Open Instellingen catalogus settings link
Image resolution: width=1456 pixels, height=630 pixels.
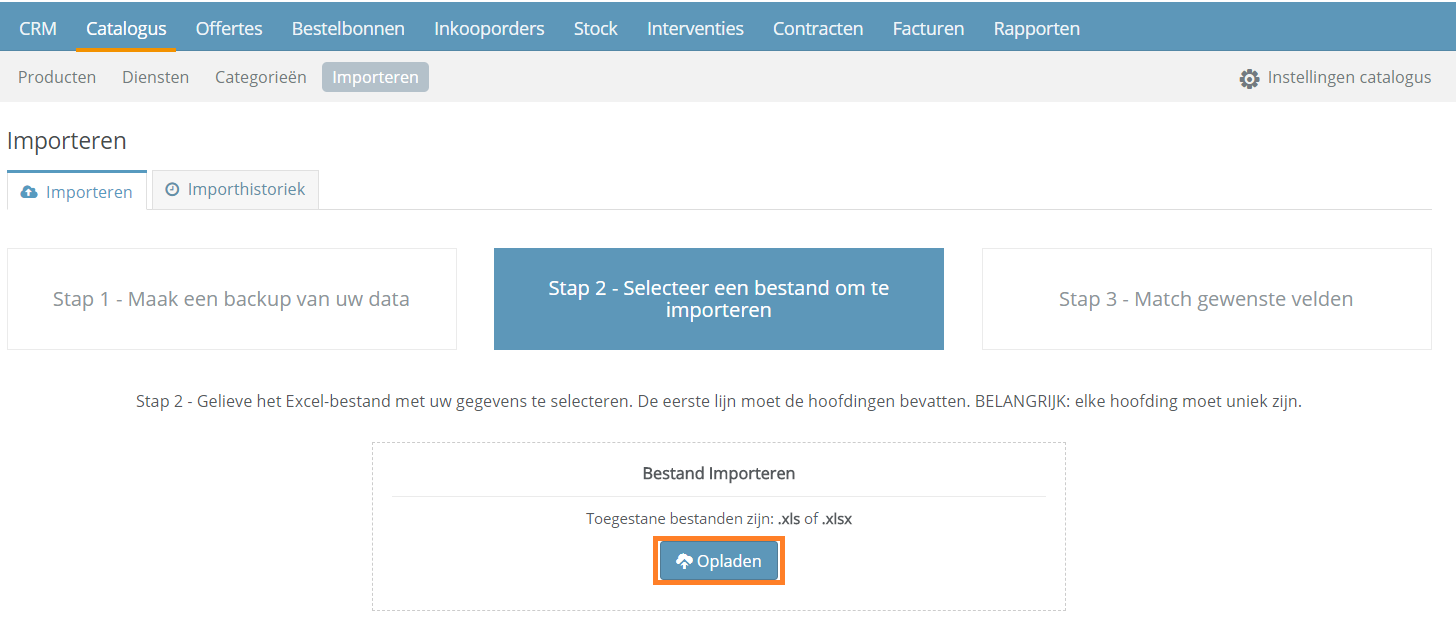pyautogui.click(x=1335, y=77)
